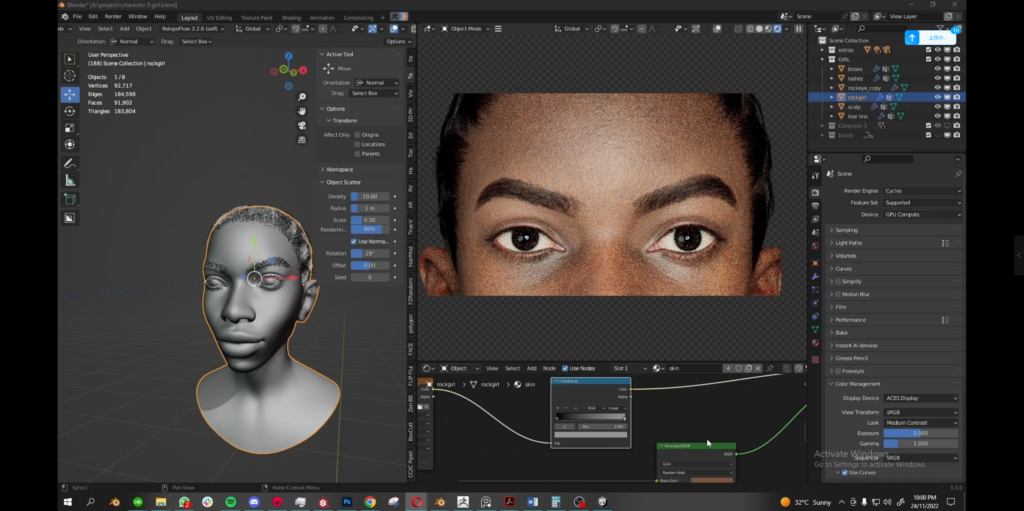This screenshot has width=1024, height=511.
Task: Select the Scale tool
Action: point(69,128)
